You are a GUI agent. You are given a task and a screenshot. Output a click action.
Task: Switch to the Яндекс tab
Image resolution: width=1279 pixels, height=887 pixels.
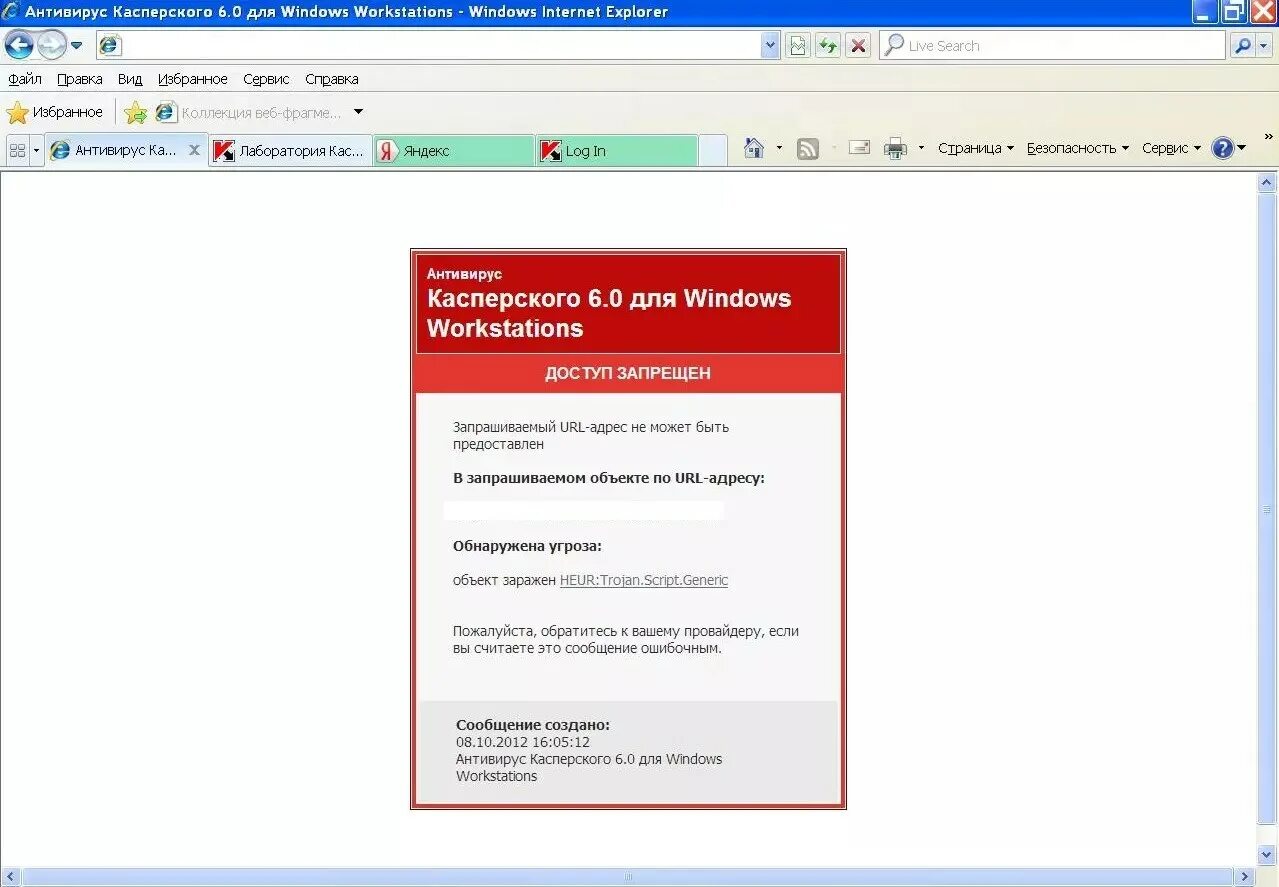454,151
